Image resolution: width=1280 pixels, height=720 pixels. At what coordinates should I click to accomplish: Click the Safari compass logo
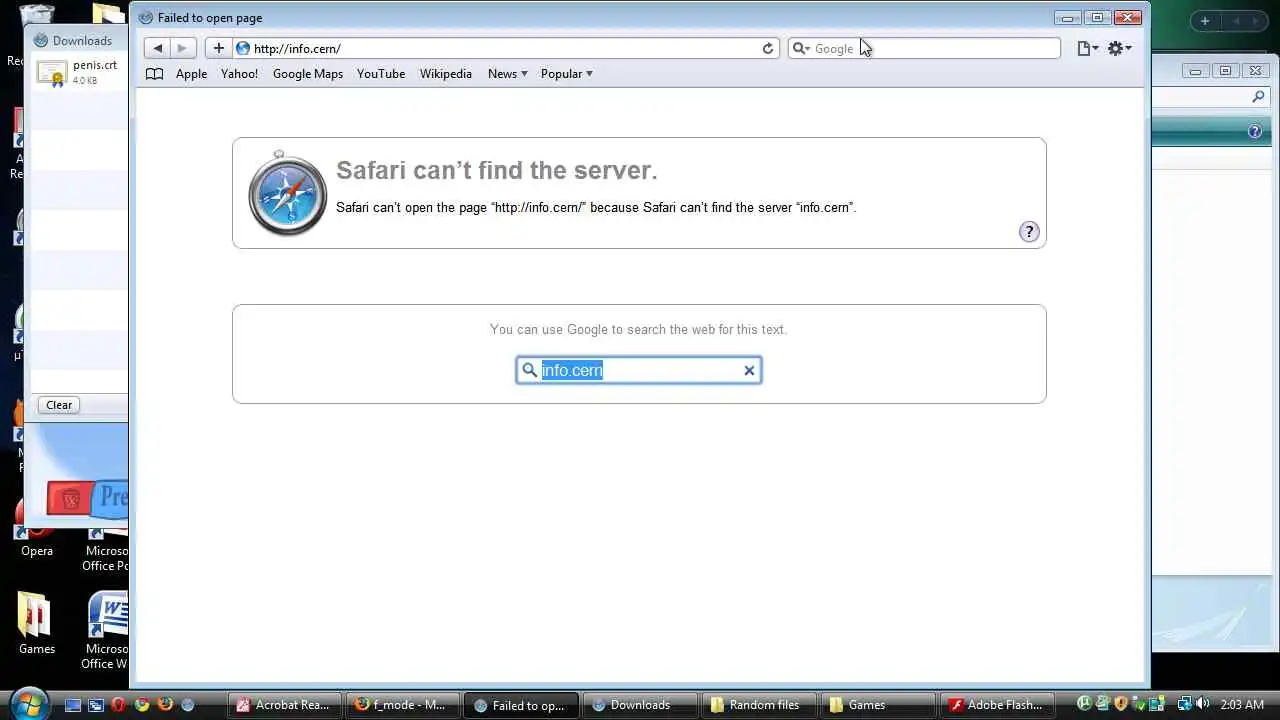pyautogui.click(x=287, y=193)
